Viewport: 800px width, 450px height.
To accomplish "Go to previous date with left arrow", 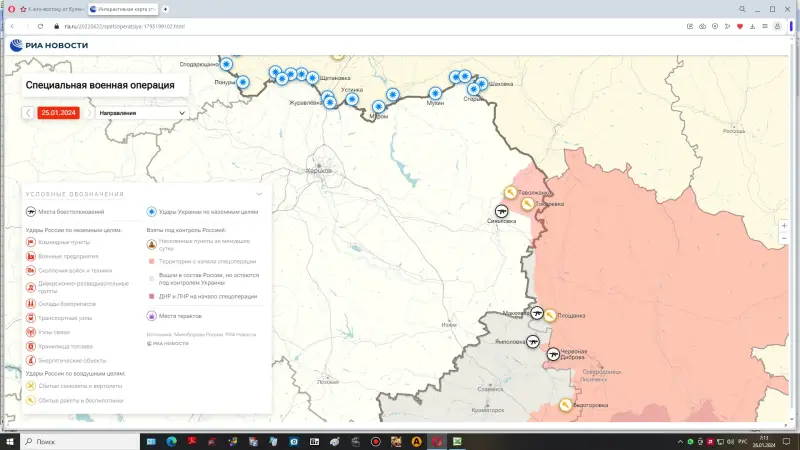I will click(28, 113).
